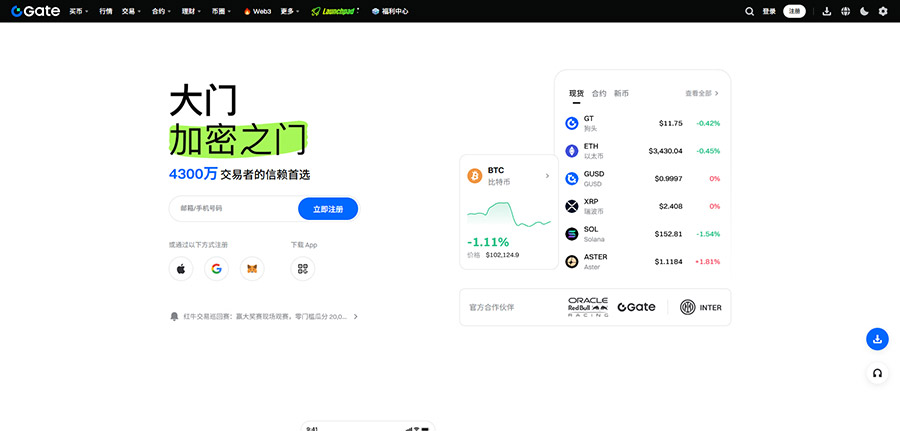The image size is (900, 431).
Task: Click the -1.11% BTC change value
Action: [488, 242]
